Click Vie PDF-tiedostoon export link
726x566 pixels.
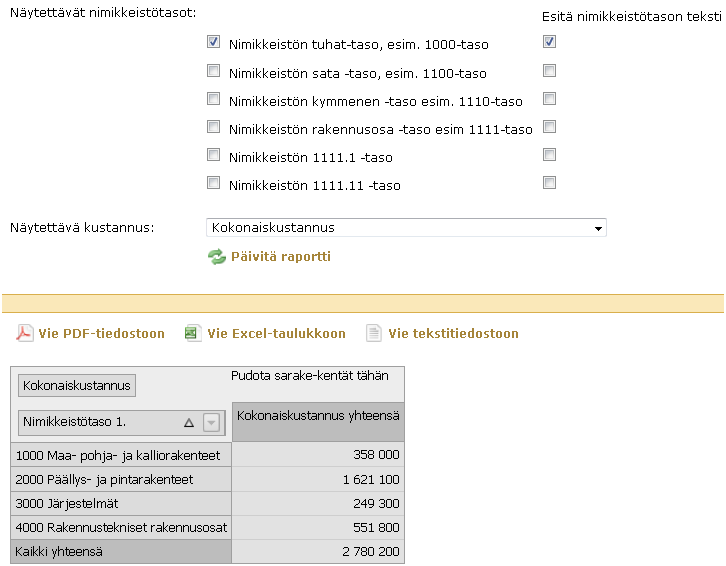[x=101, y=333]
